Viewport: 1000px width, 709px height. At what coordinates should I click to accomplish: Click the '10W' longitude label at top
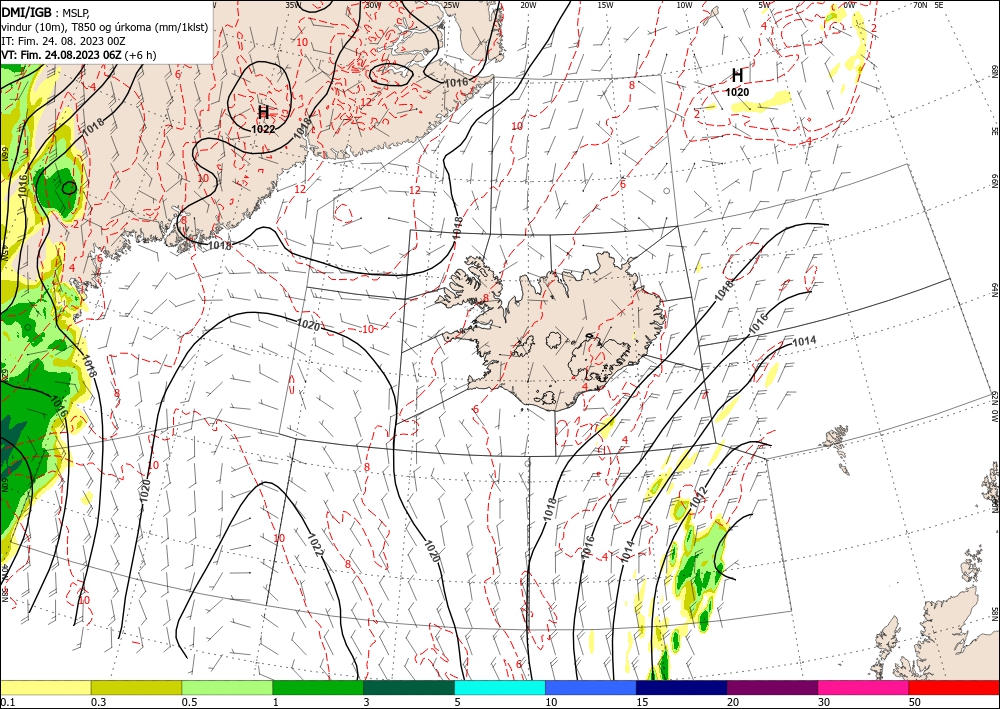click(x=684, y=5)
